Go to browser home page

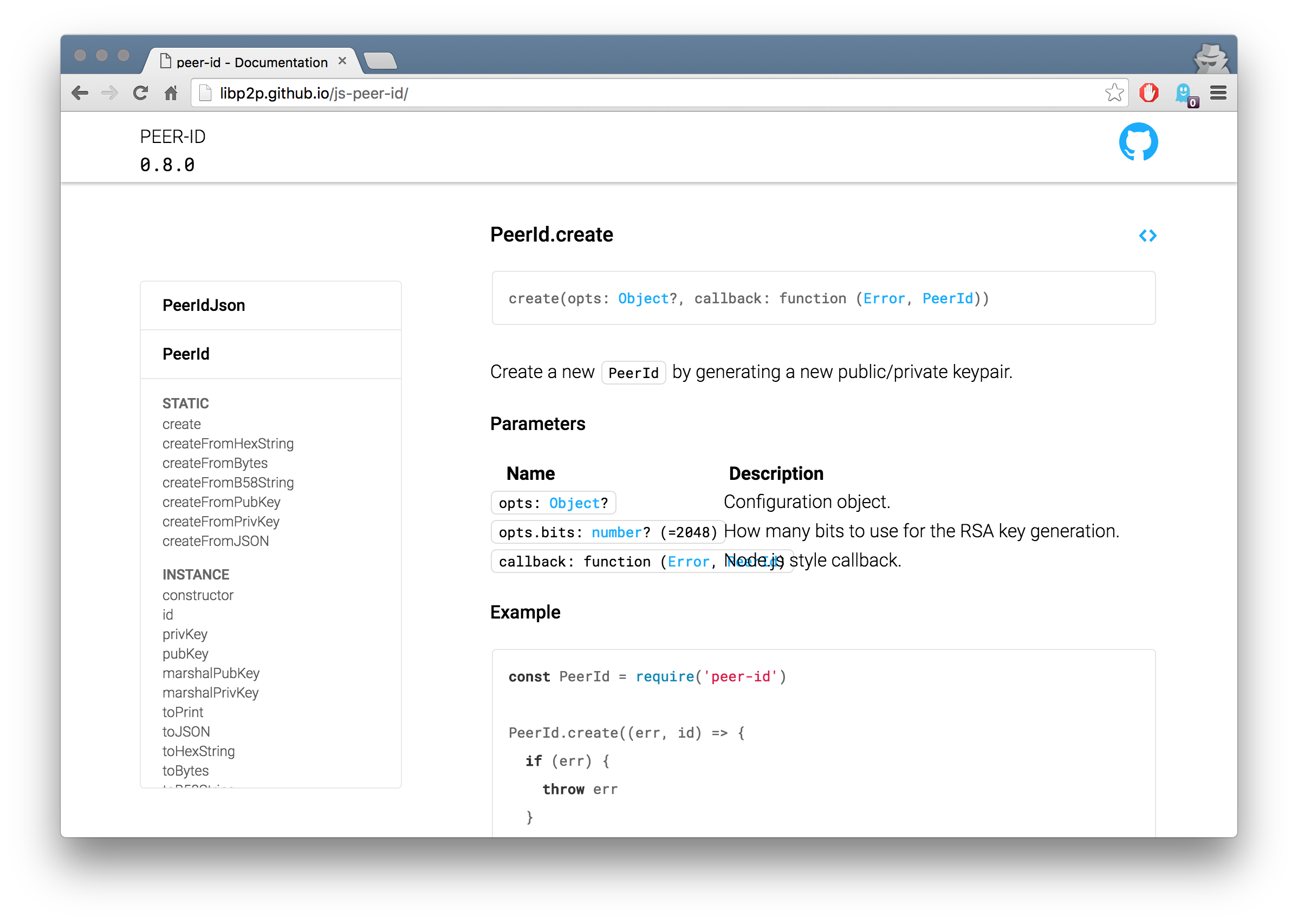pos(171,93)
